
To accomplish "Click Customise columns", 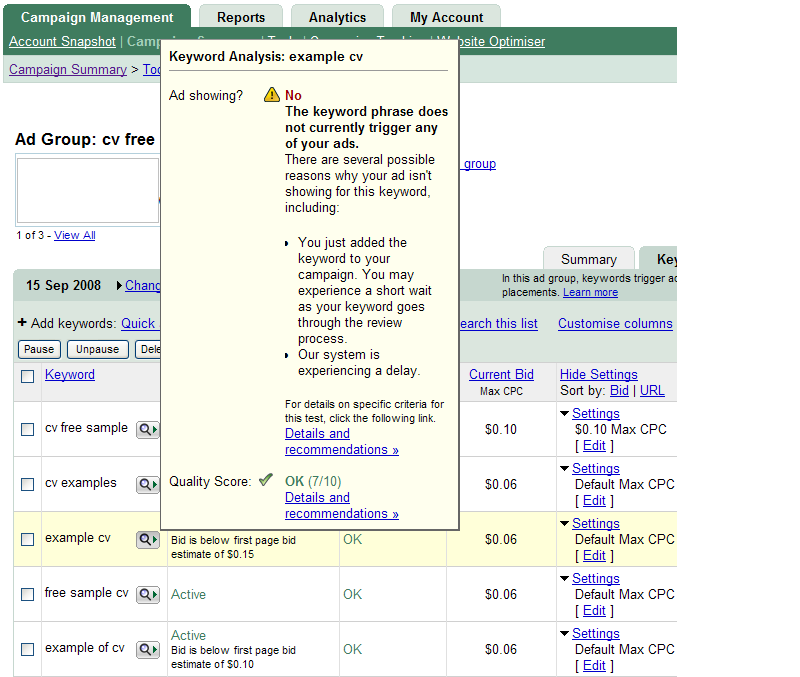I will pos(615,323).
